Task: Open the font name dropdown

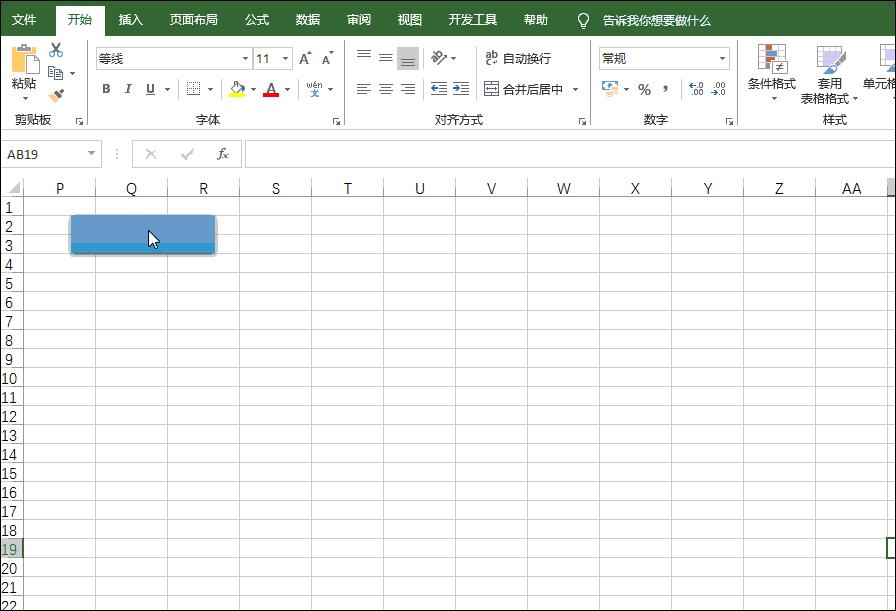Action: [244, 58]
